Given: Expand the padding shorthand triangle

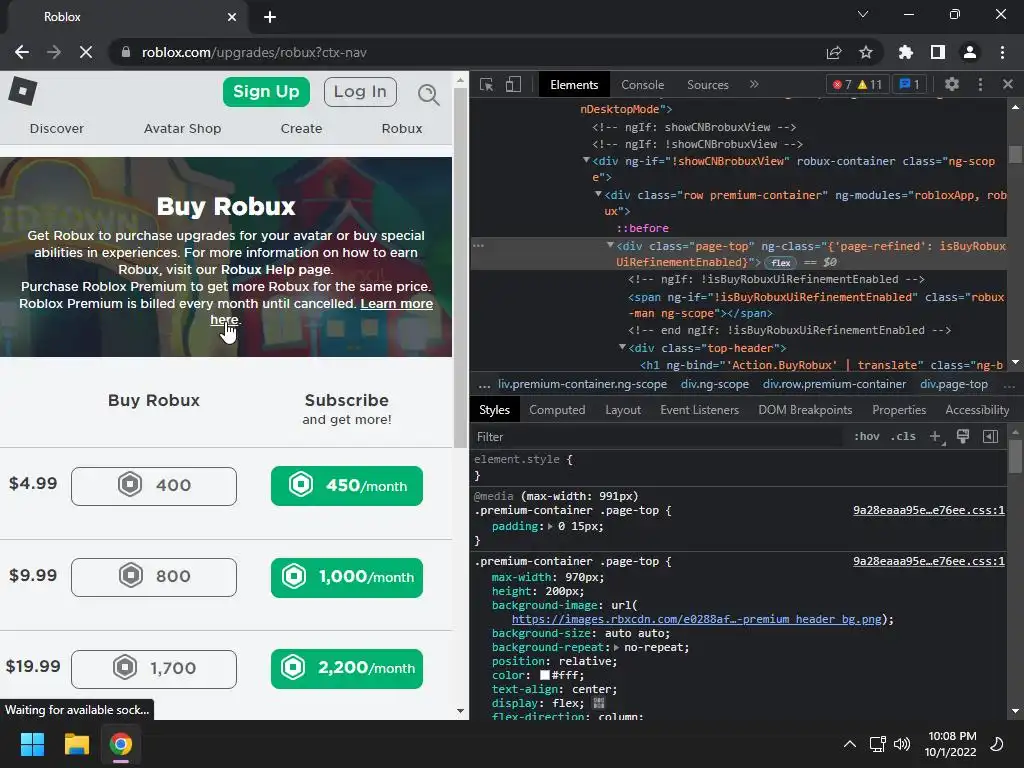Looking at the screenshot, I should [550, 526].
